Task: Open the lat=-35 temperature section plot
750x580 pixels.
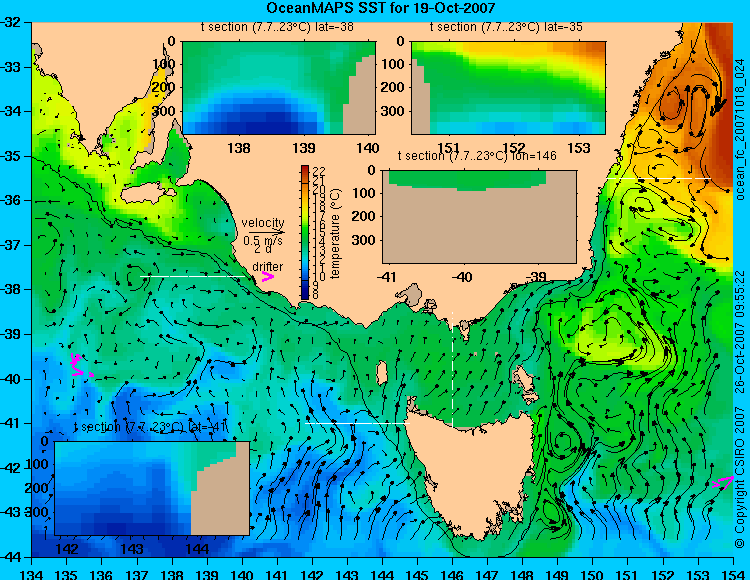Action: [508, 88]
